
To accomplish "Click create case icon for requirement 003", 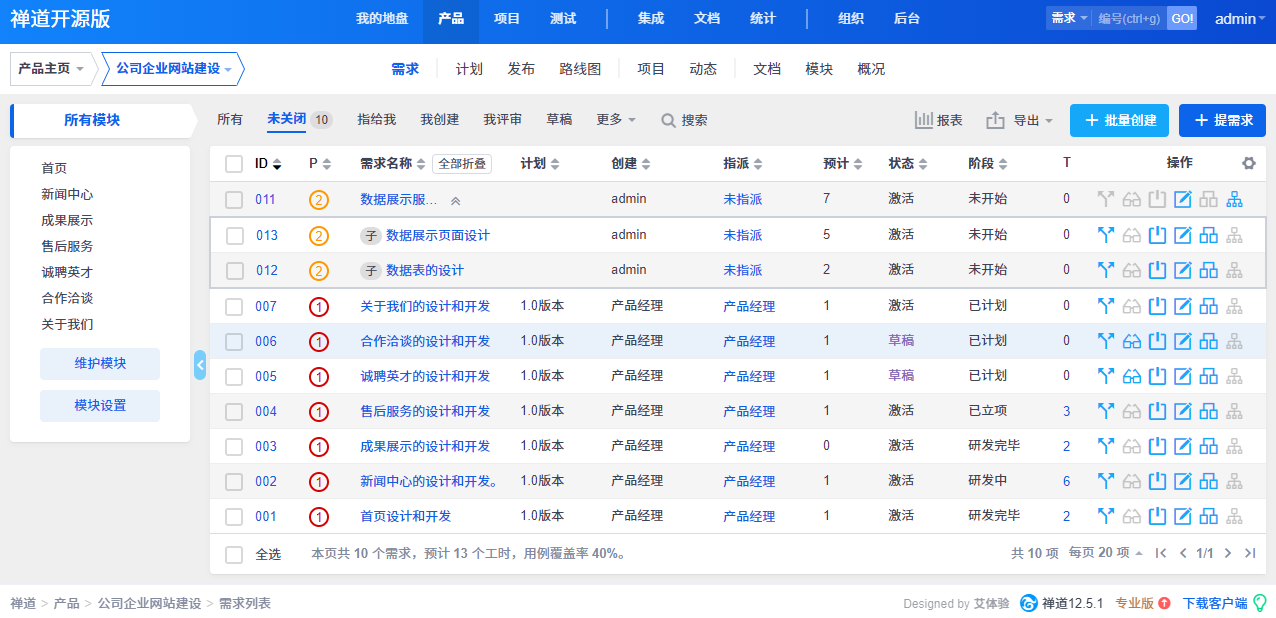I will pyautogui.click(x=1208, y=446).
